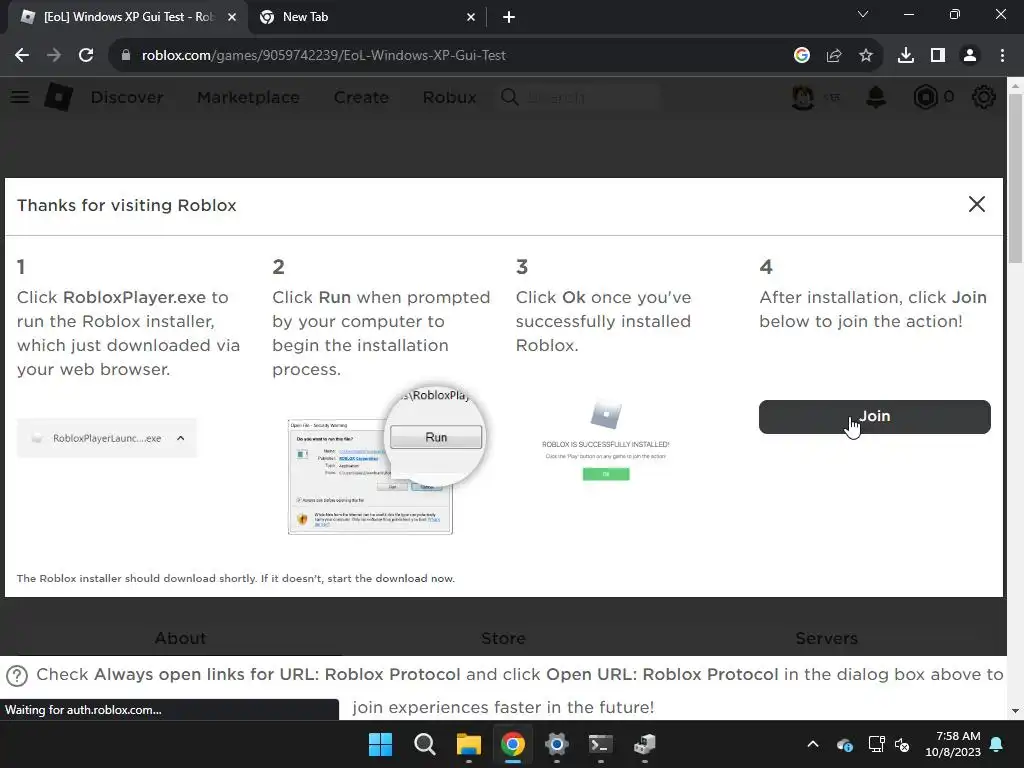
Task: Close the New Tab tab
Action: coord(471,18)
